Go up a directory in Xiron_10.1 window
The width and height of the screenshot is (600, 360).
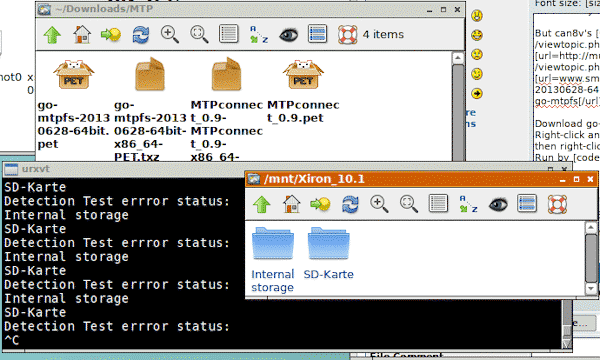pos(262,204)
